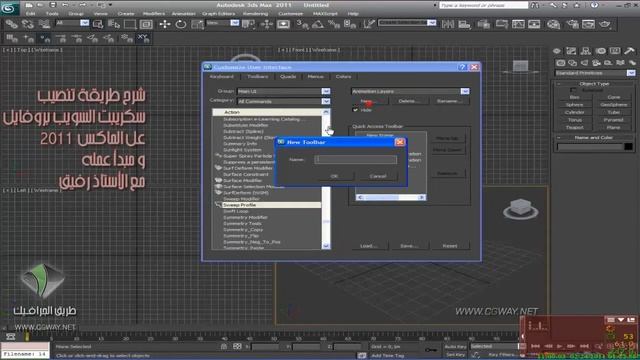Click the Mirror tool icon
Screen dimensions: 640x360
pyautogui.click(x=448, y=24)
